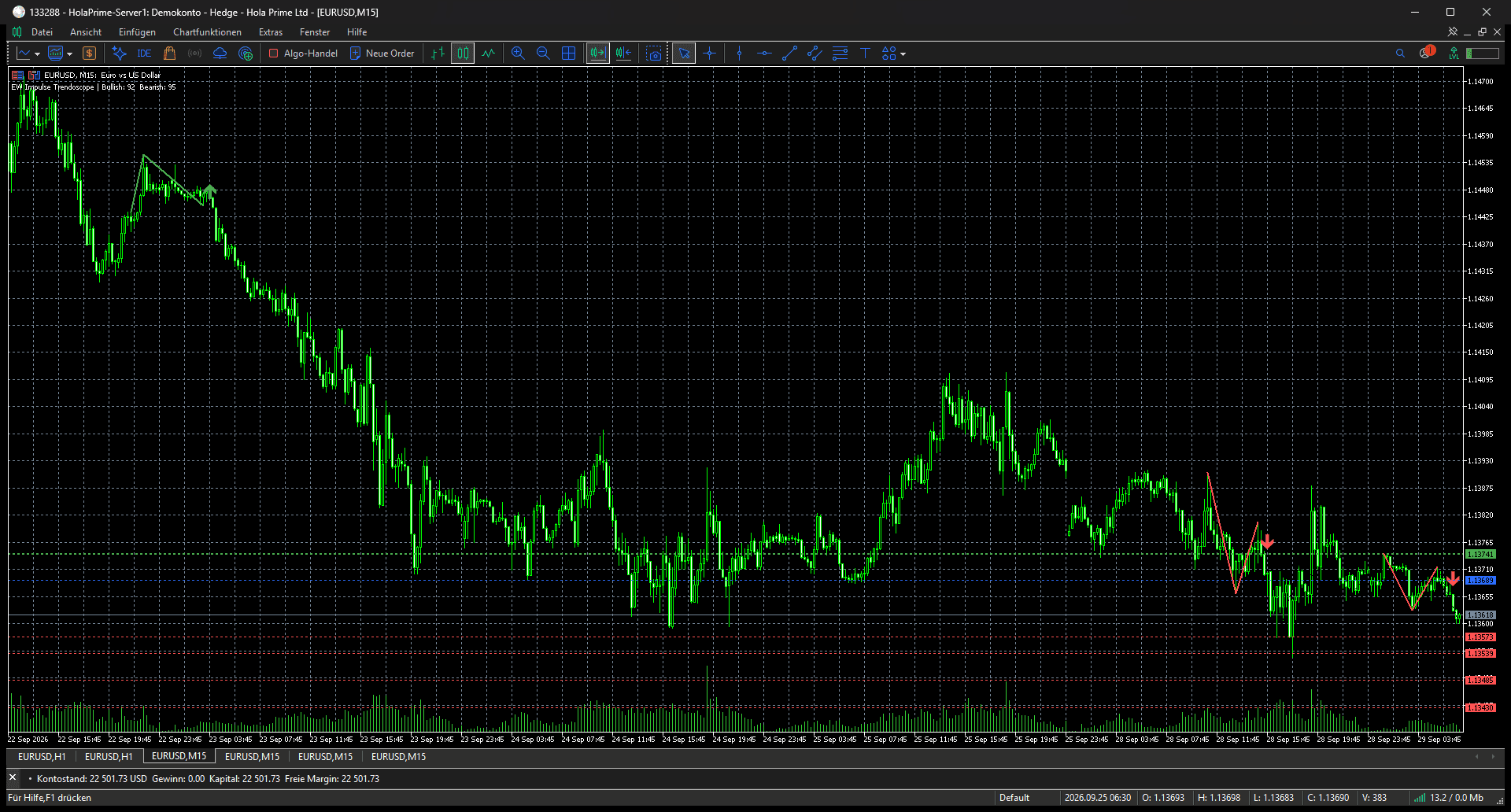Zoom in on the chart

(x=518, y=54)
